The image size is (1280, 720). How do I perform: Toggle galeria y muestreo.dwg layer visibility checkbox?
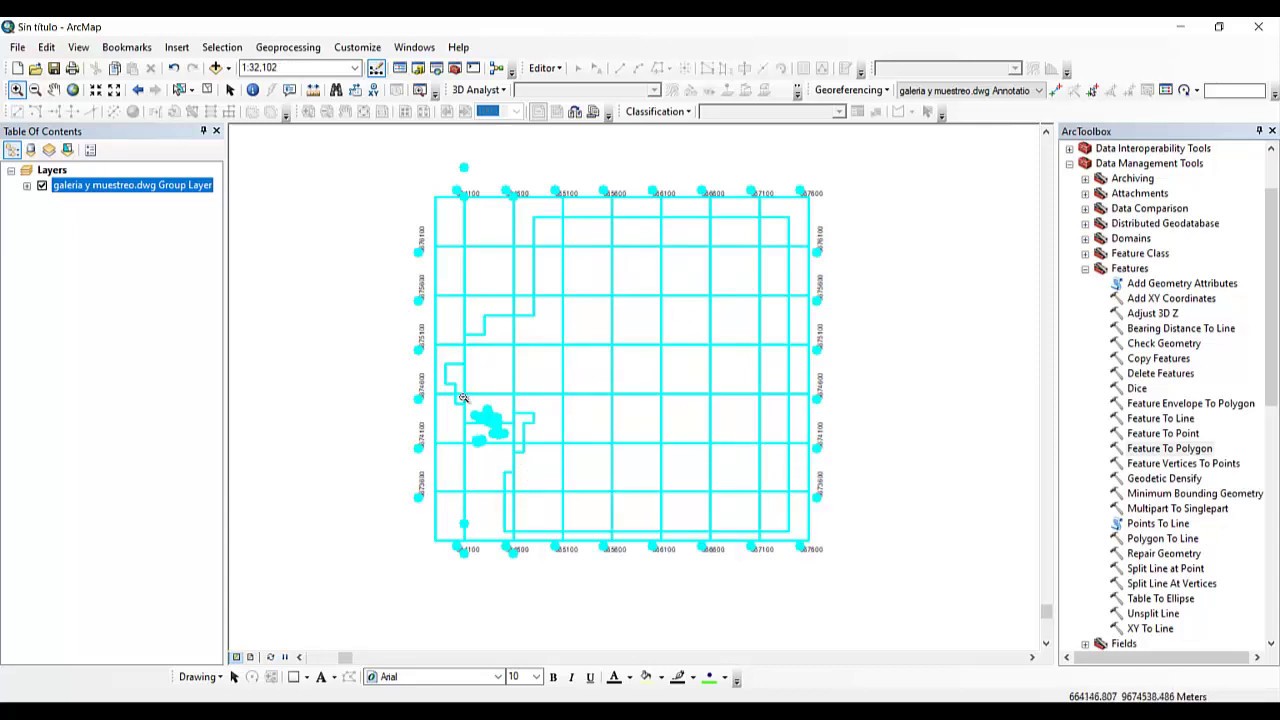[42, 185]
